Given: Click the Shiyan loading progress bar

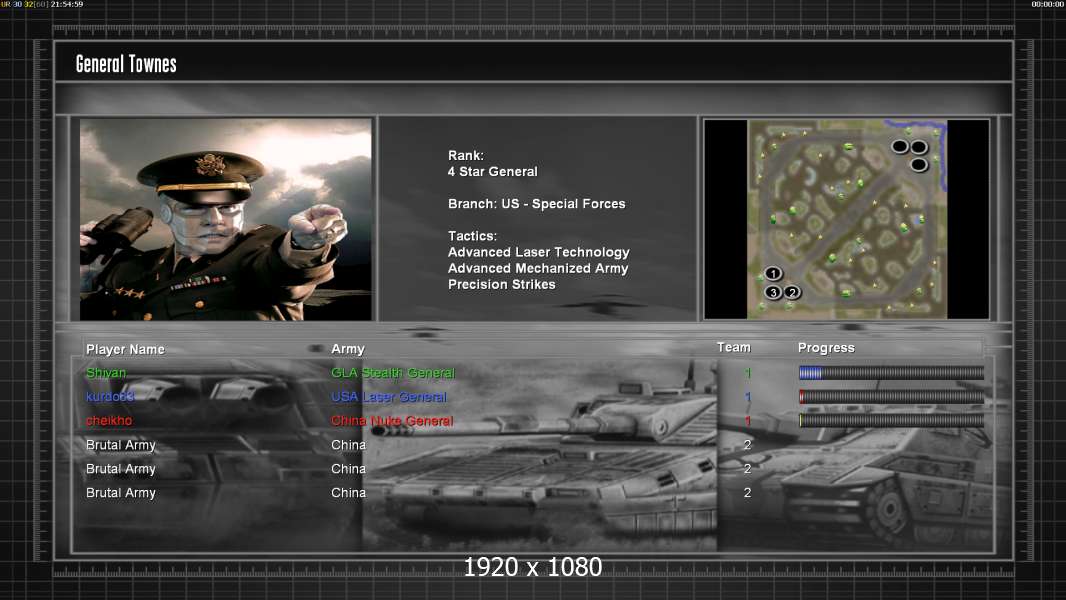Looking at the screenshot, I should click(x=891, y=372).
